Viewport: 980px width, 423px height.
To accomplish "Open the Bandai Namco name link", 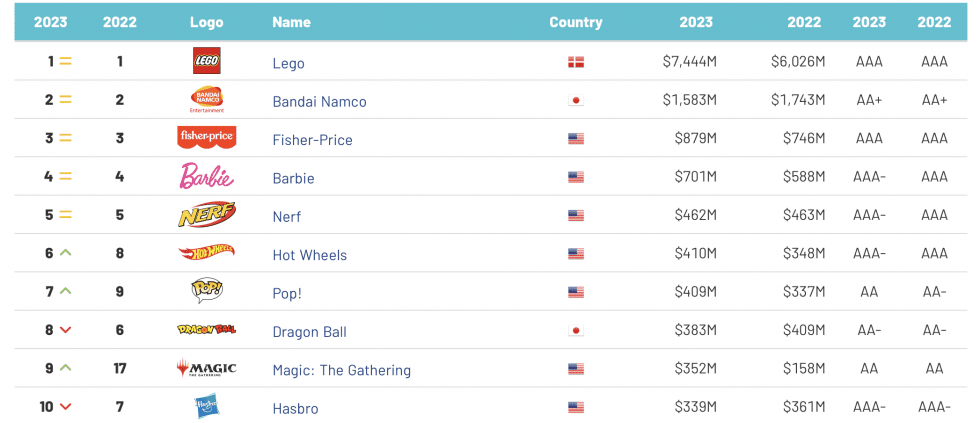I will pos(319,102).
